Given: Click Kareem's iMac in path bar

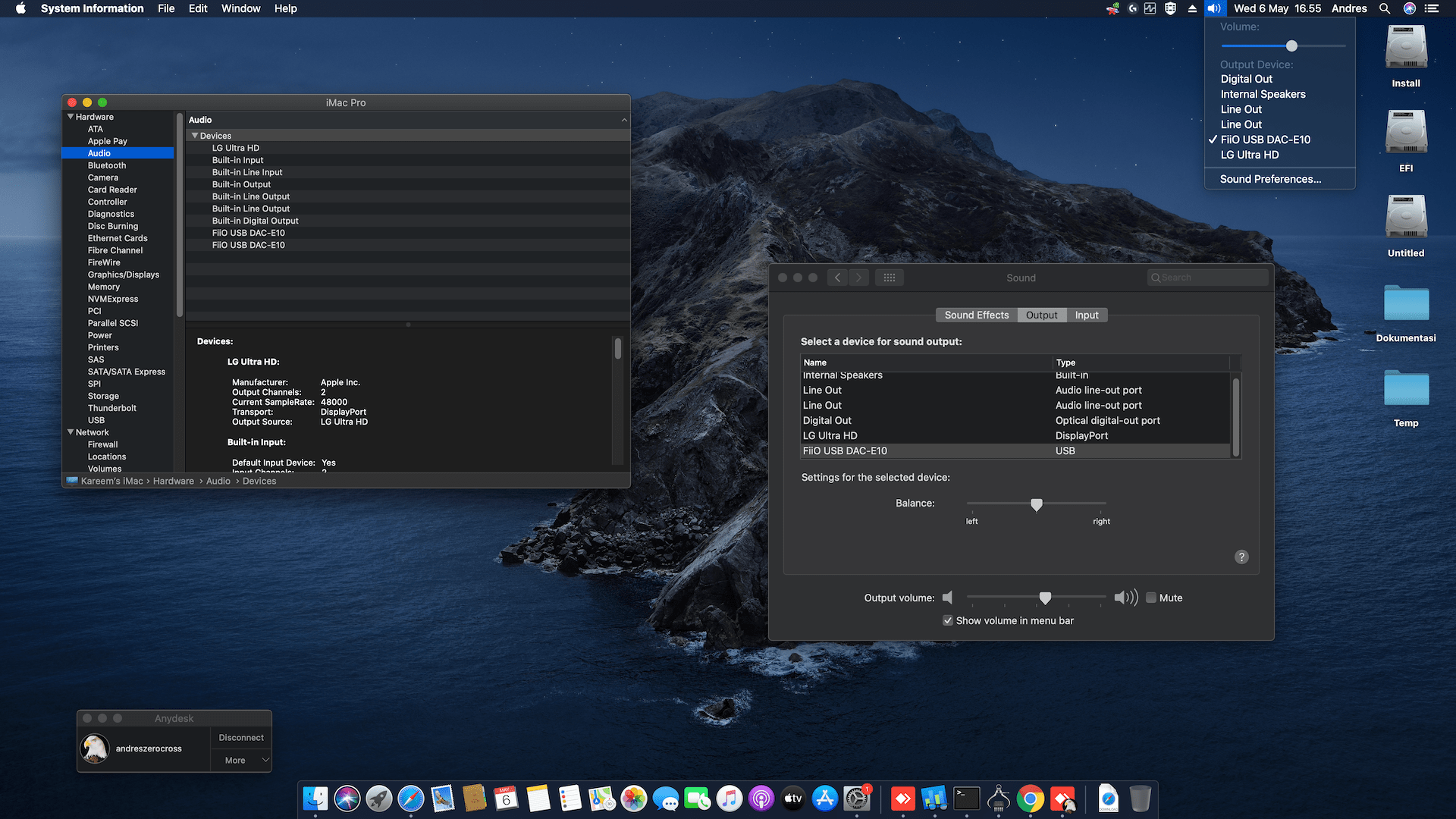Looking at the screenshot, I should click(x=111, y=481).
